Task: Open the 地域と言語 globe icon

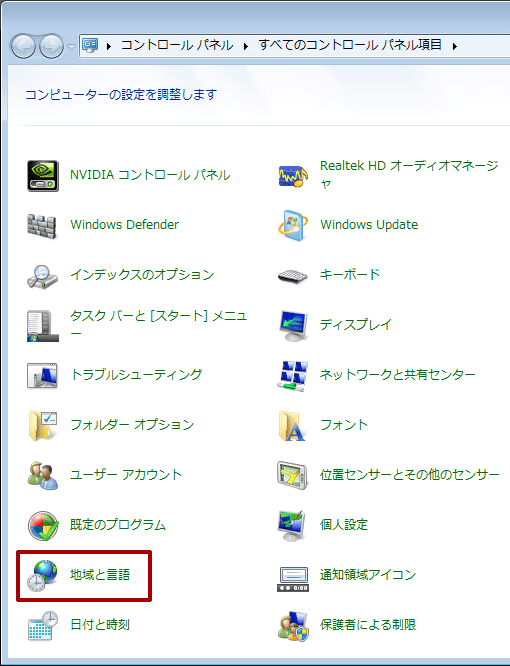Action: pyautogui.click(x=42, y=575)
